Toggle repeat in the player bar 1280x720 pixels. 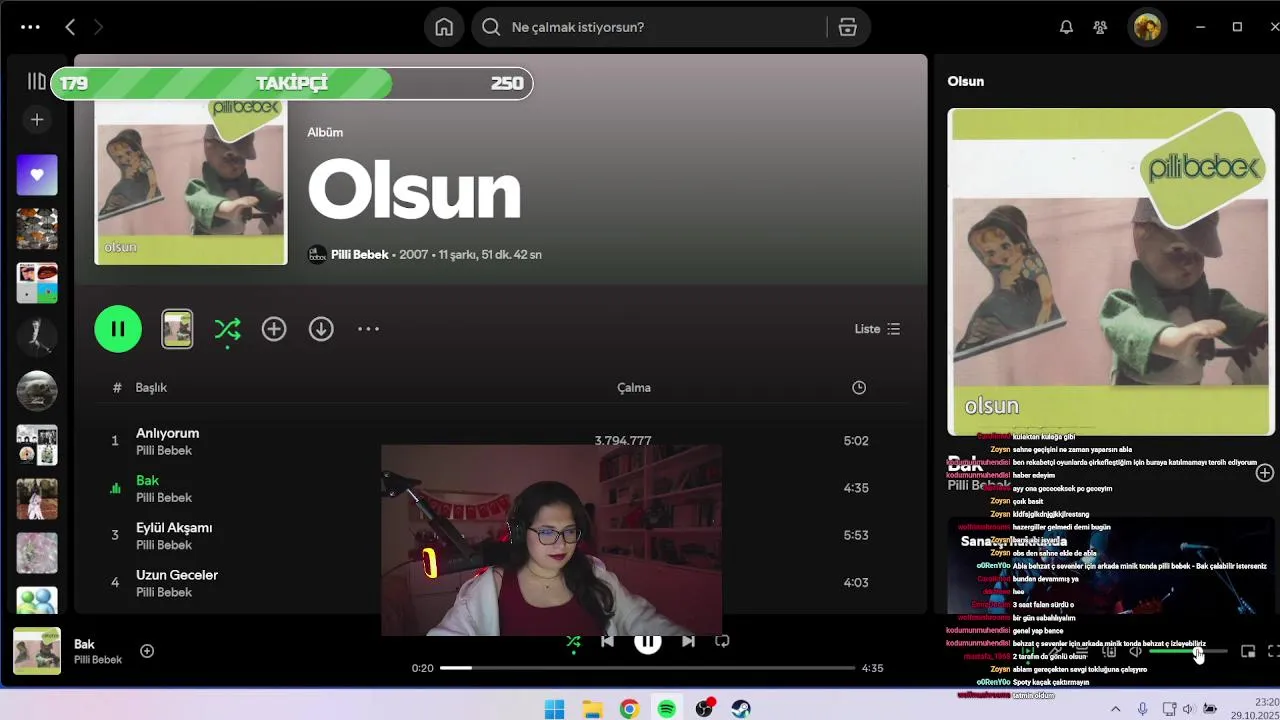click(x=722, y=642)
